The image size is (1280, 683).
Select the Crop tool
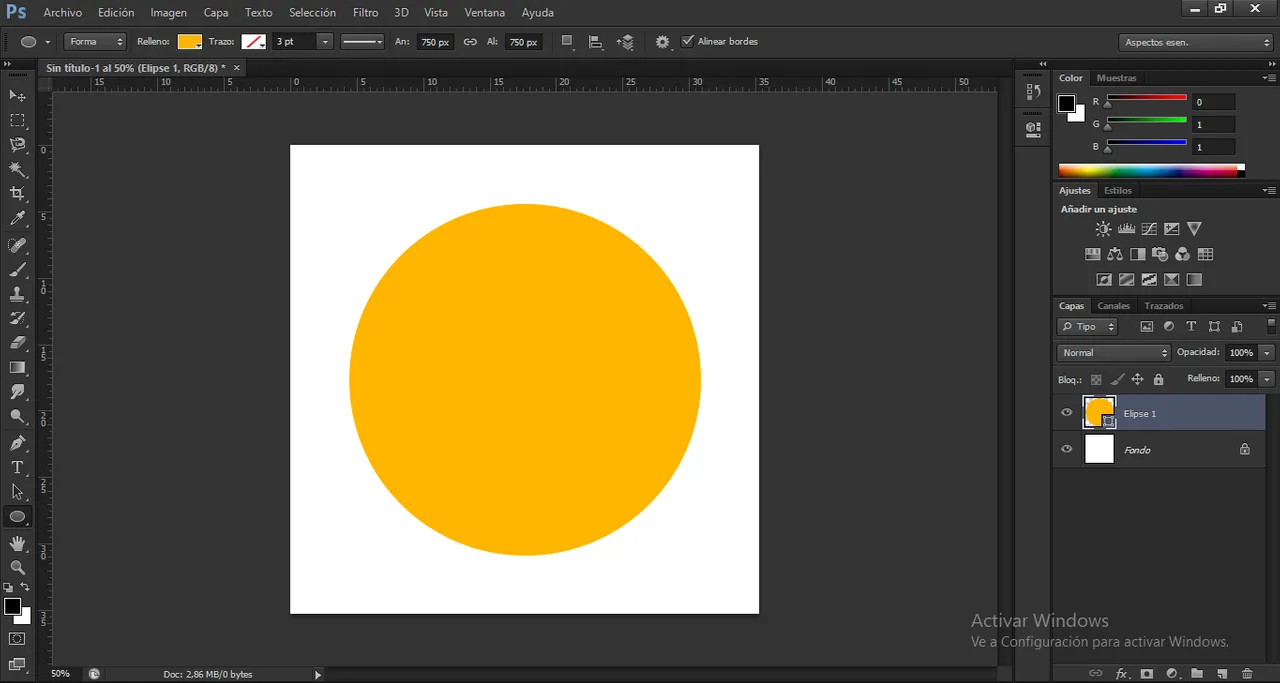pos(17,194)
